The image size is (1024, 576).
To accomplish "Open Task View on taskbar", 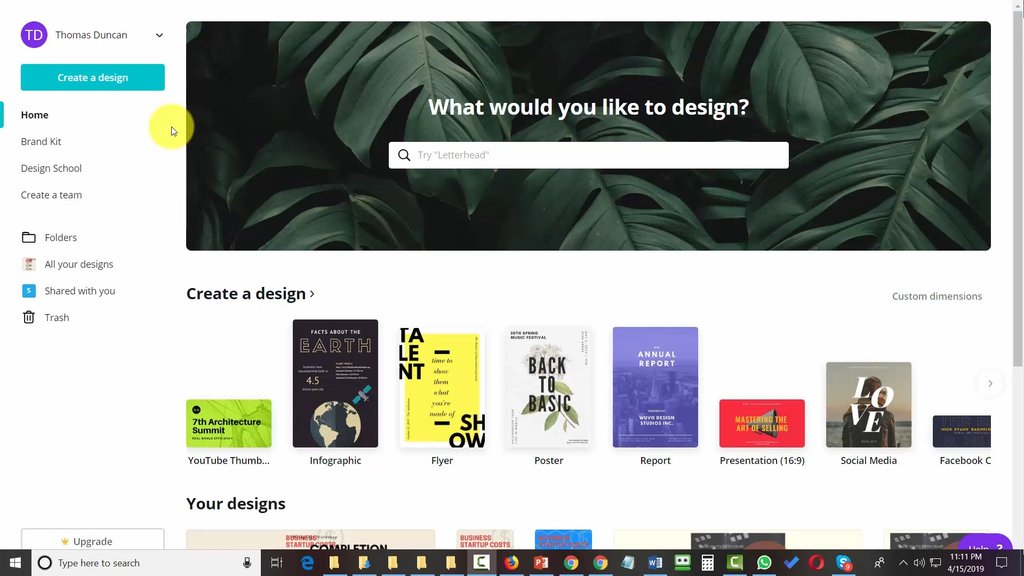I will tap(276, 563).
